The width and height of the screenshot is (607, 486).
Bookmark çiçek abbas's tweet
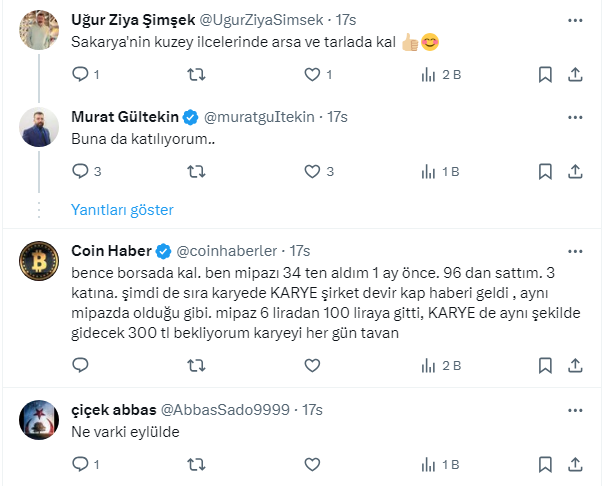(x=545, y=464)
